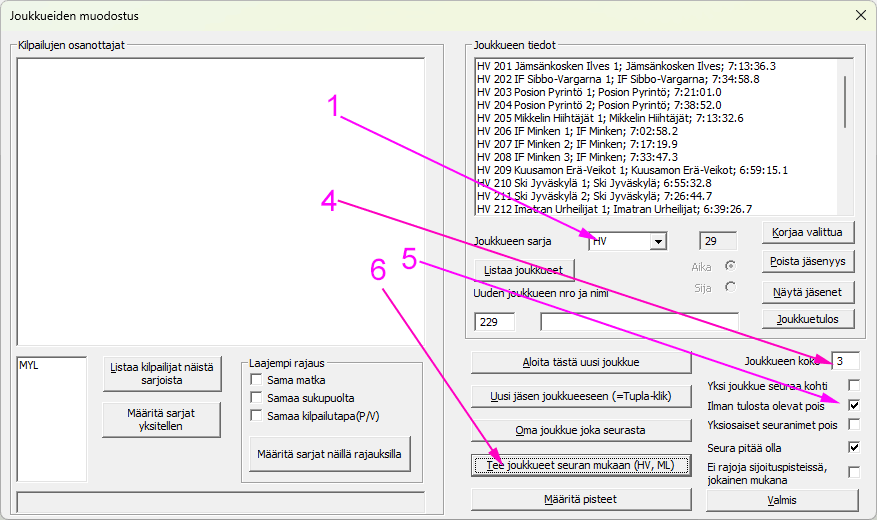Select the Sija radio button
Screen dimensions: 877x520
coord(730,287)
